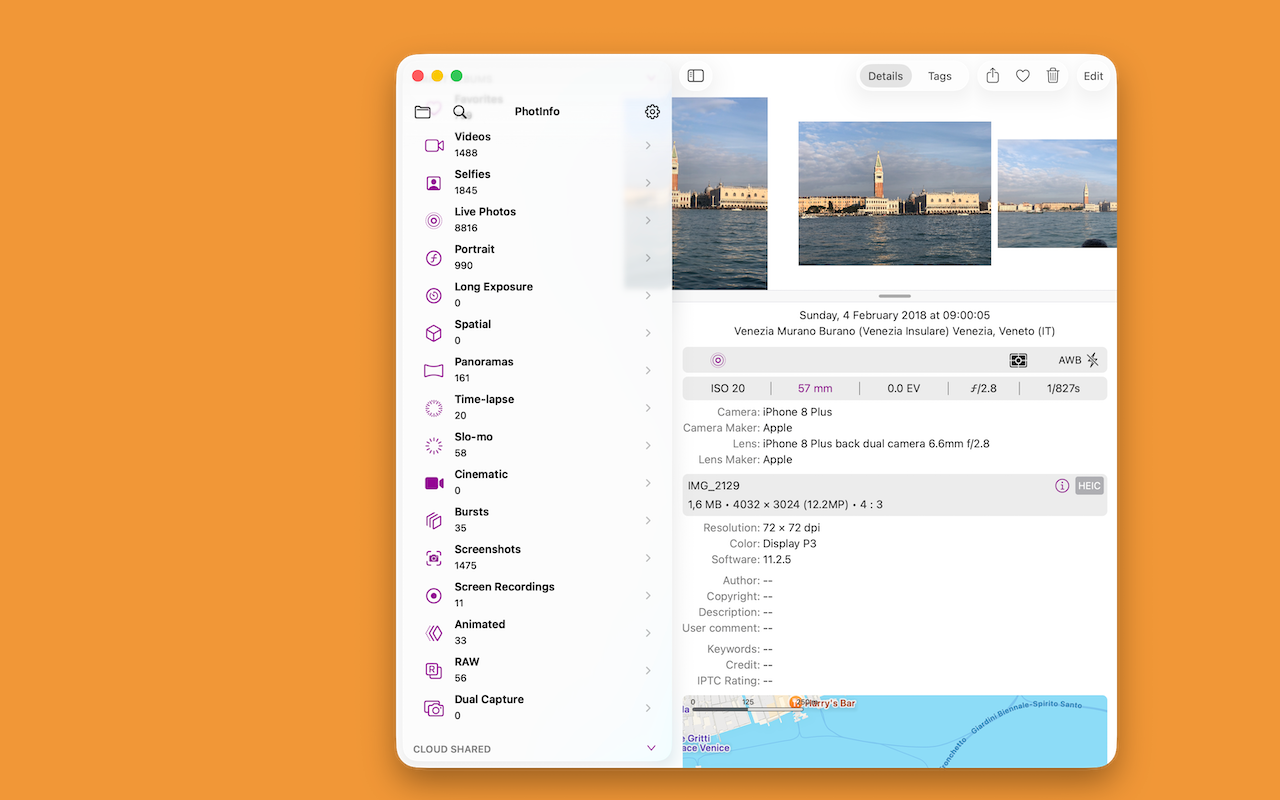
Task: Click the Live Photos label
Action: (x=485, y=212)
